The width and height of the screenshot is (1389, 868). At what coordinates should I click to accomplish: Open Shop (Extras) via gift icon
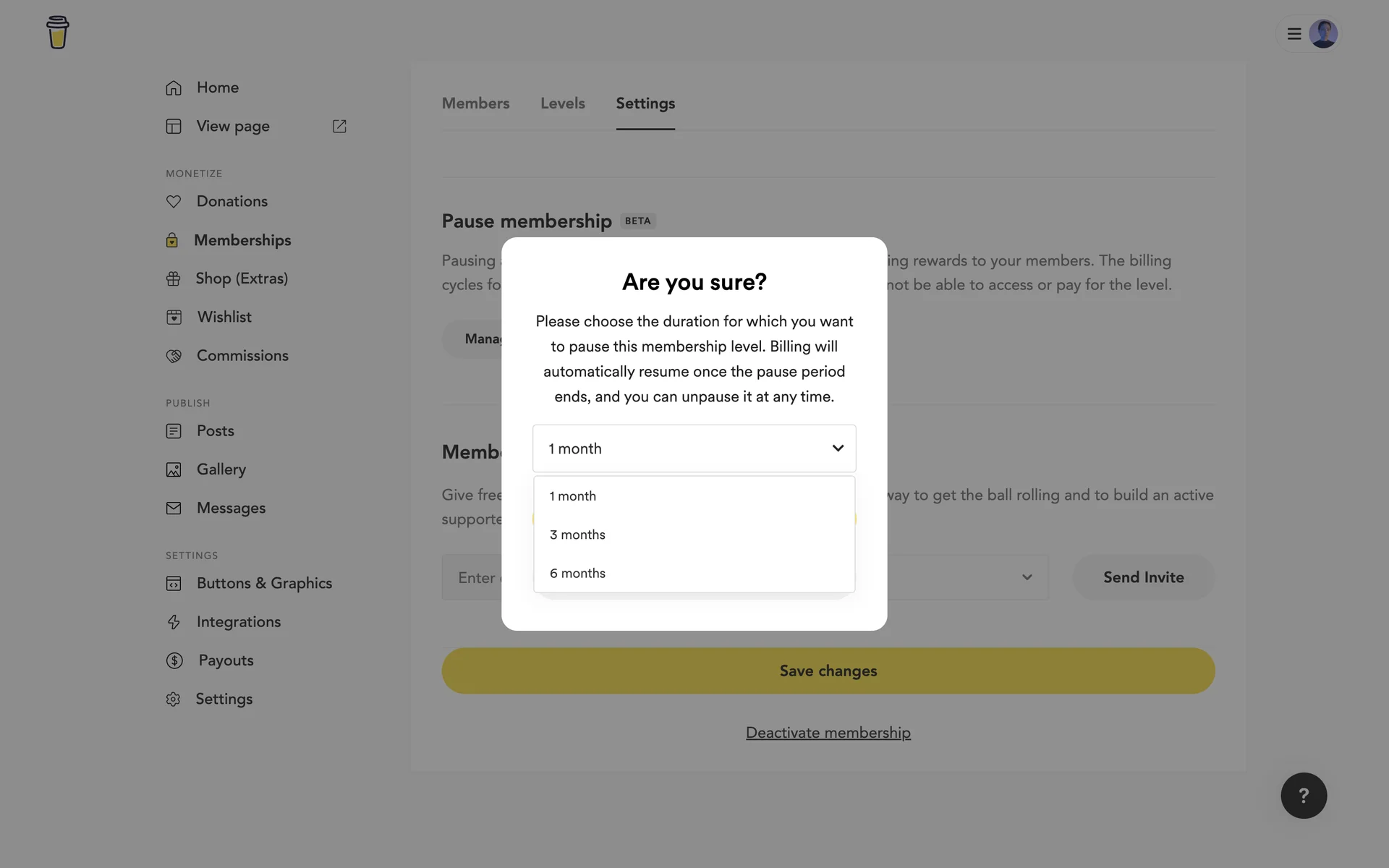tap(174, 278)
